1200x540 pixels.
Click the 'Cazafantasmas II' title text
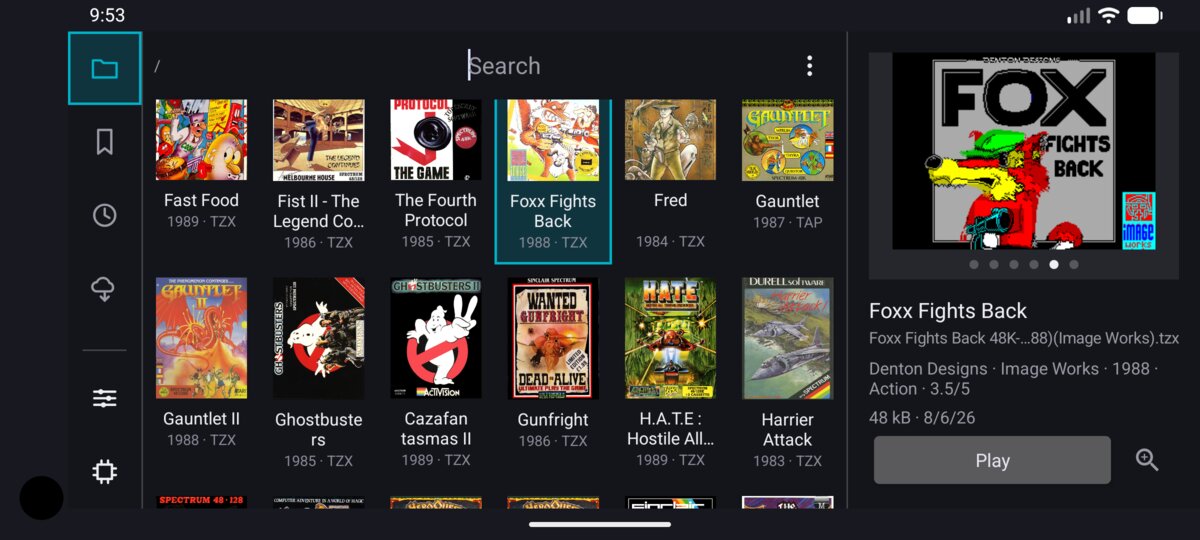click(x=436, y=429)
